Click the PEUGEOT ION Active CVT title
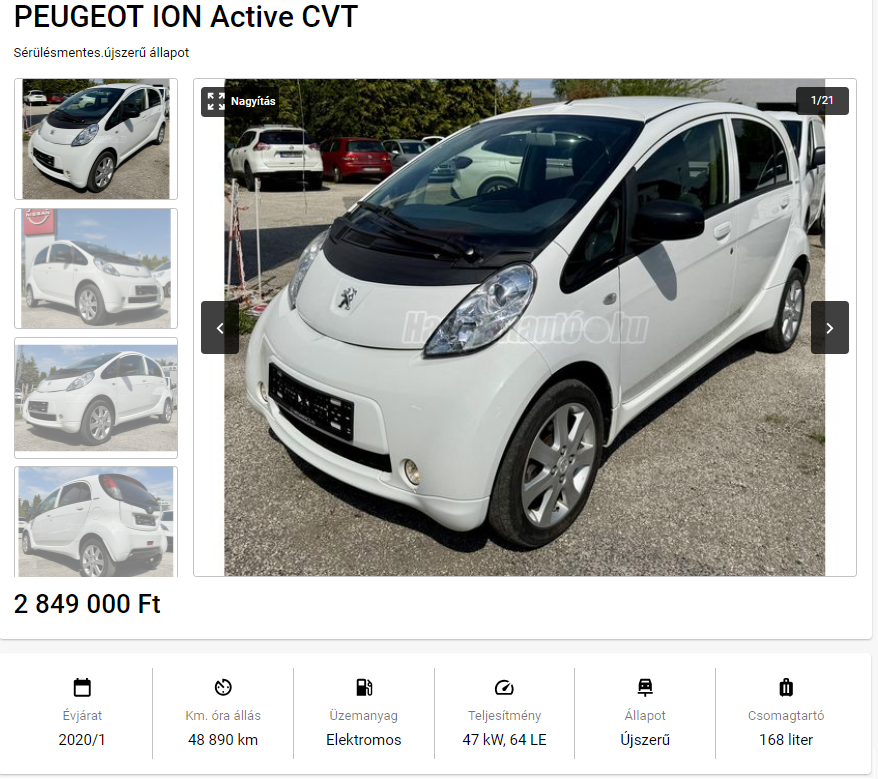The height and width of the screenshot is (779, 878). [x=185, y=16]
